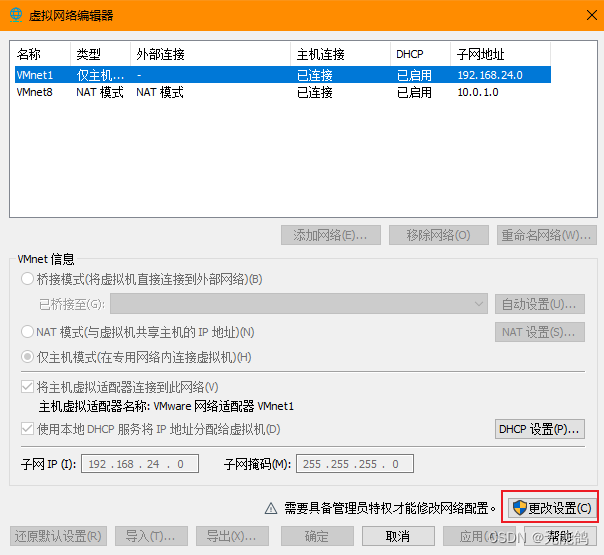Click subnet address 10.0.1.0 cell
The height and width of the screenshot is (555, 604).
coord(478,92)
